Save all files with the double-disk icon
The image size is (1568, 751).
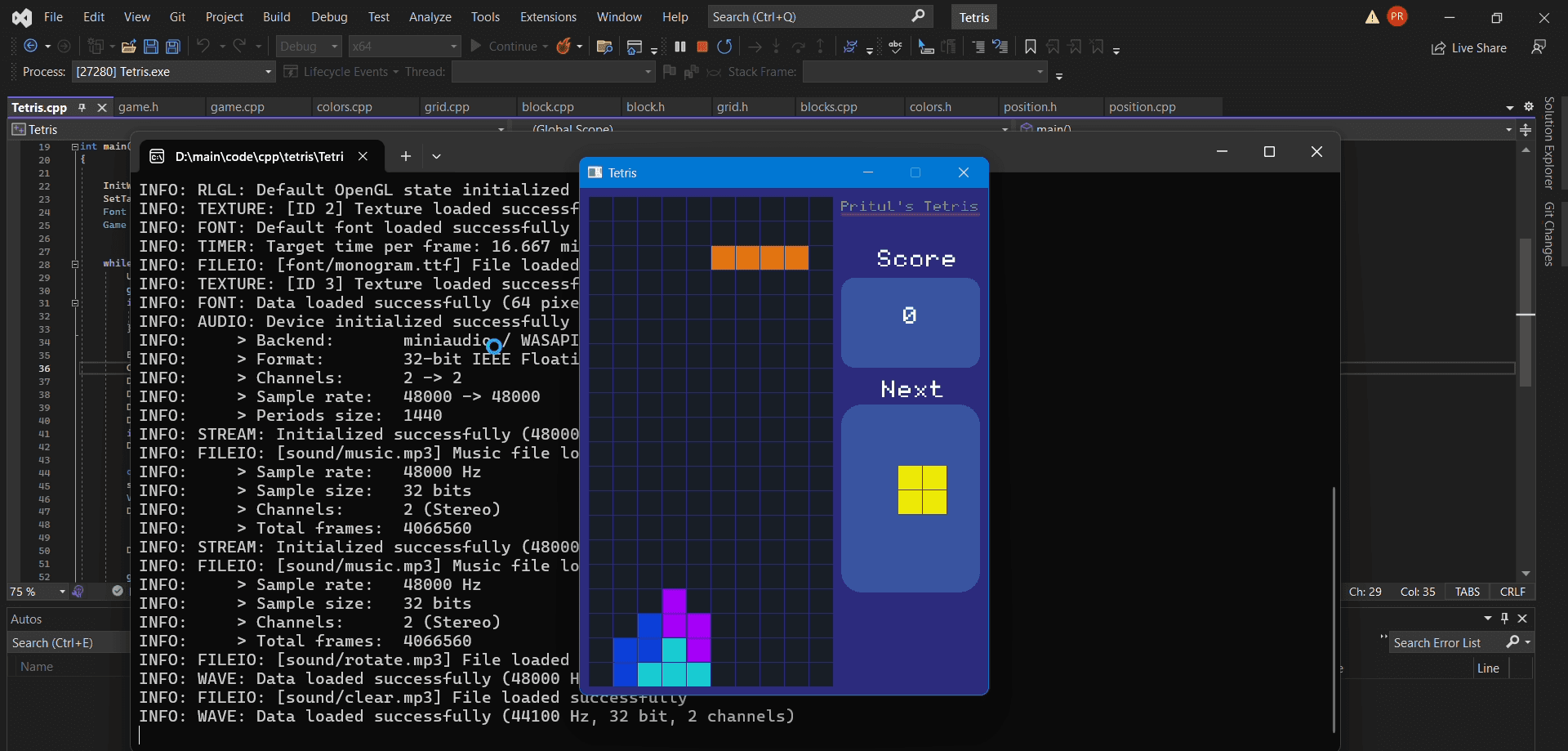[173, 47]
